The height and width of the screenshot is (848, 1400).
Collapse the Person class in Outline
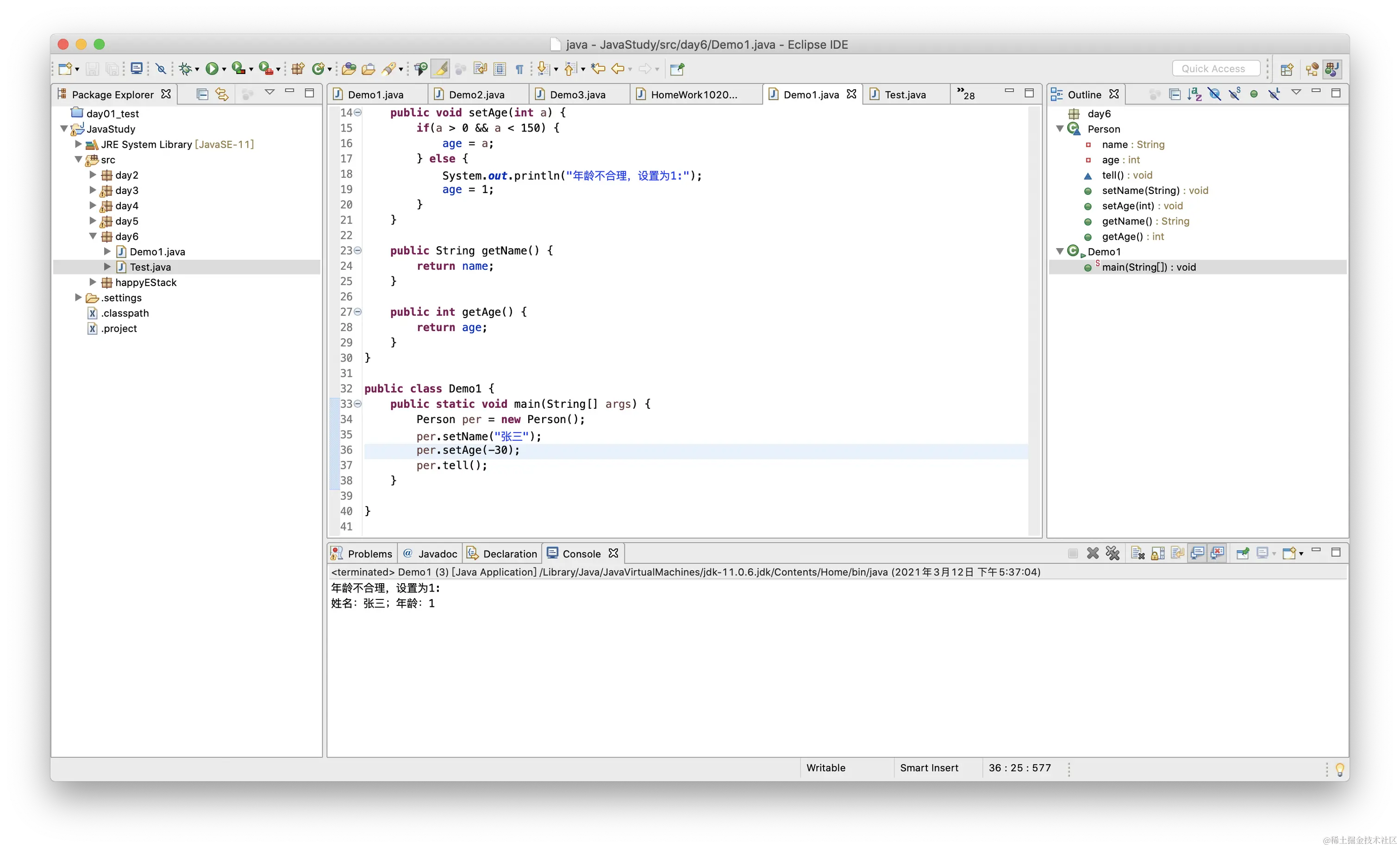[1060, 129]
